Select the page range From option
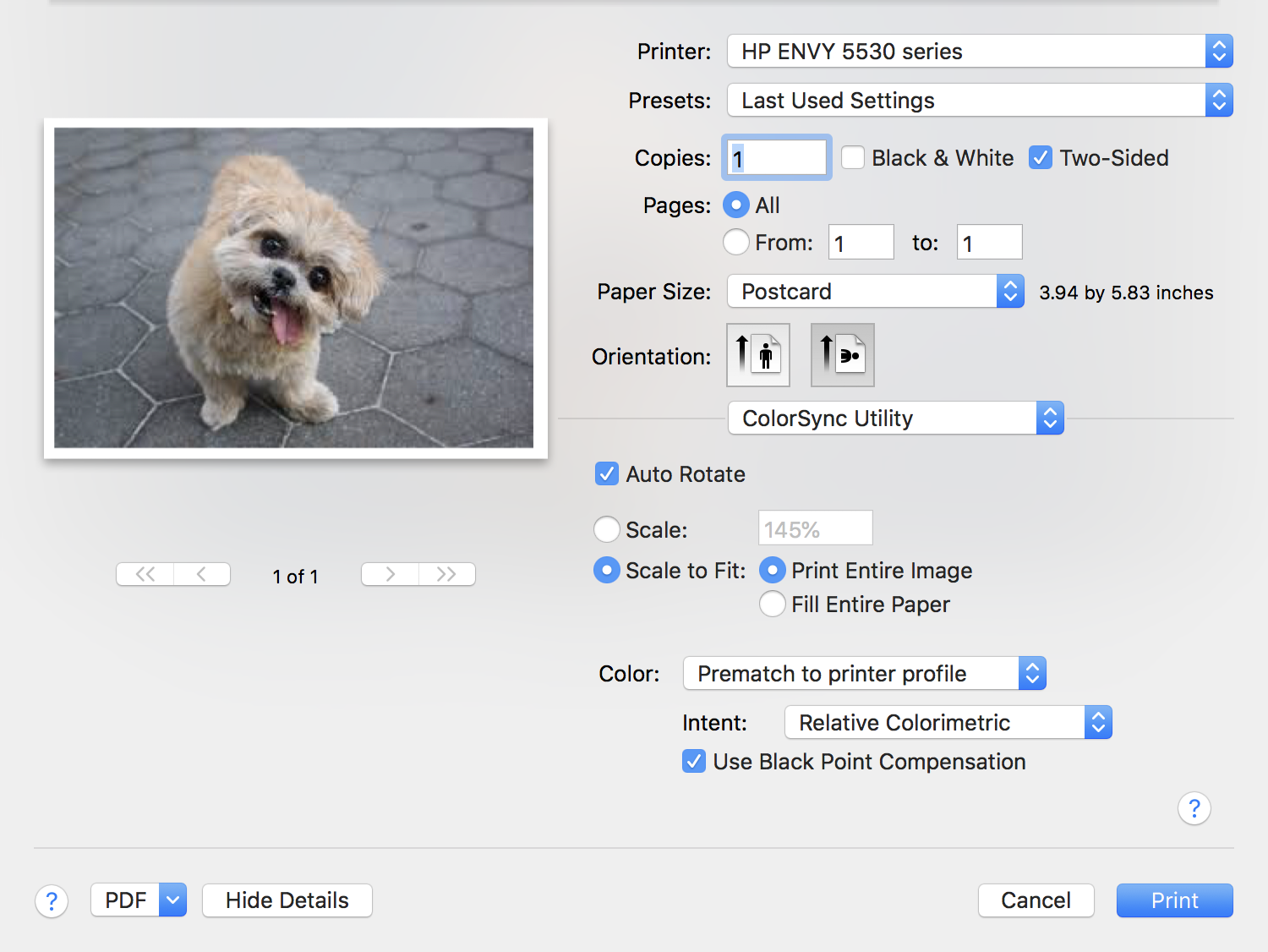The image size is (1268, 952). pyautogui.click(x=736, y=243)
